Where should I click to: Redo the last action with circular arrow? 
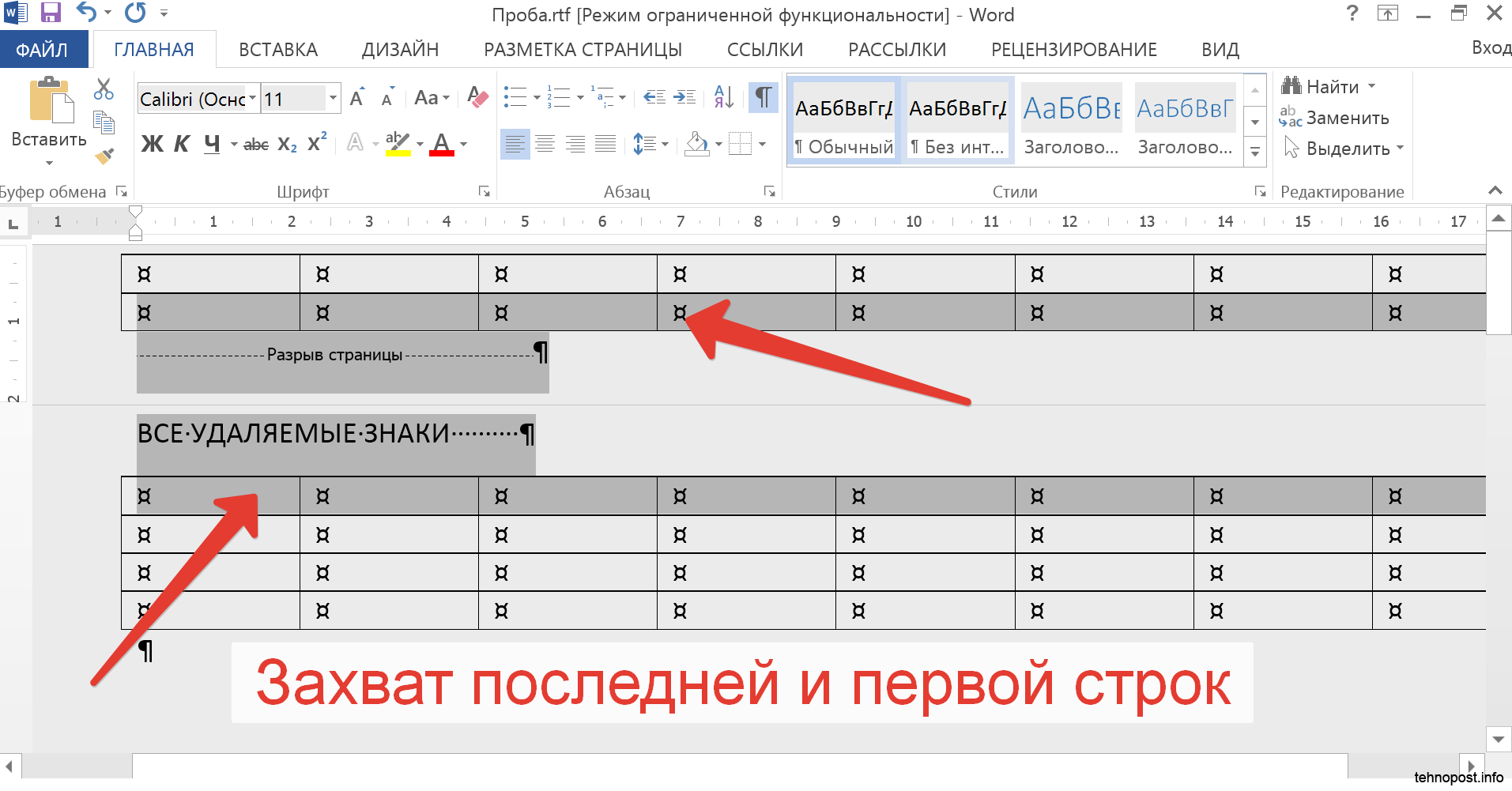(x=136, y=13)
